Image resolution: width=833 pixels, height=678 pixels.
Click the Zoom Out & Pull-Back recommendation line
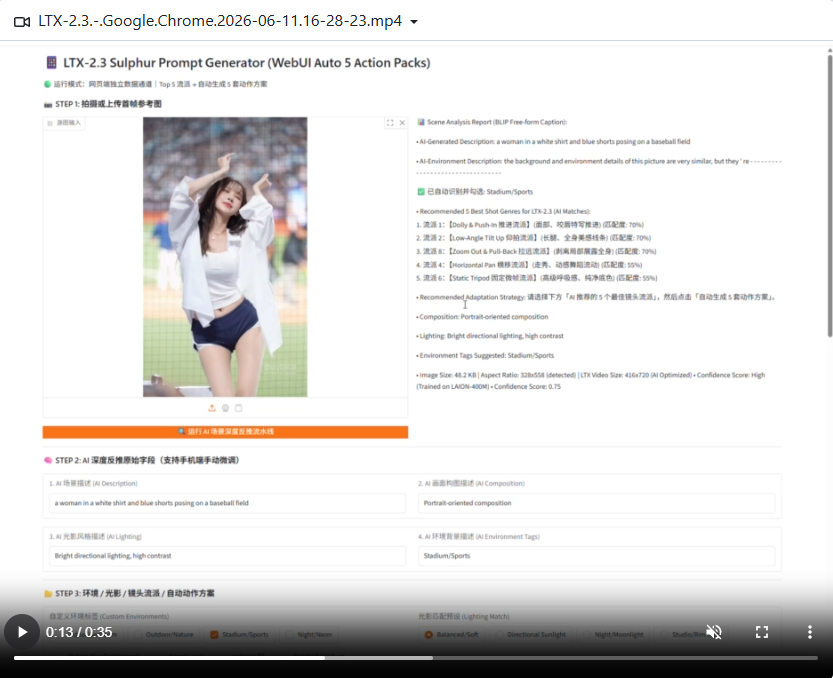point(536,251)
